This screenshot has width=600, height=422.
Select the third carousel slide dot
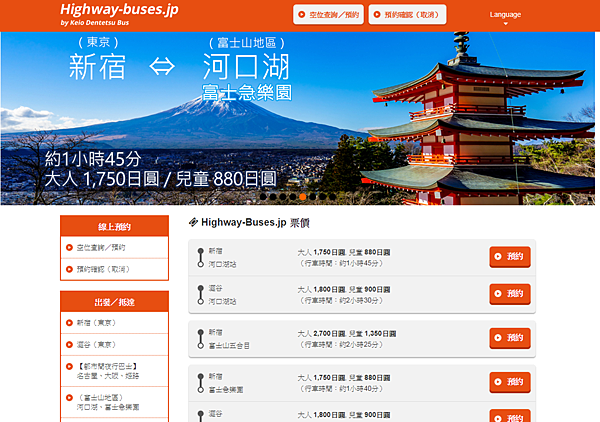tap(283, 197)
